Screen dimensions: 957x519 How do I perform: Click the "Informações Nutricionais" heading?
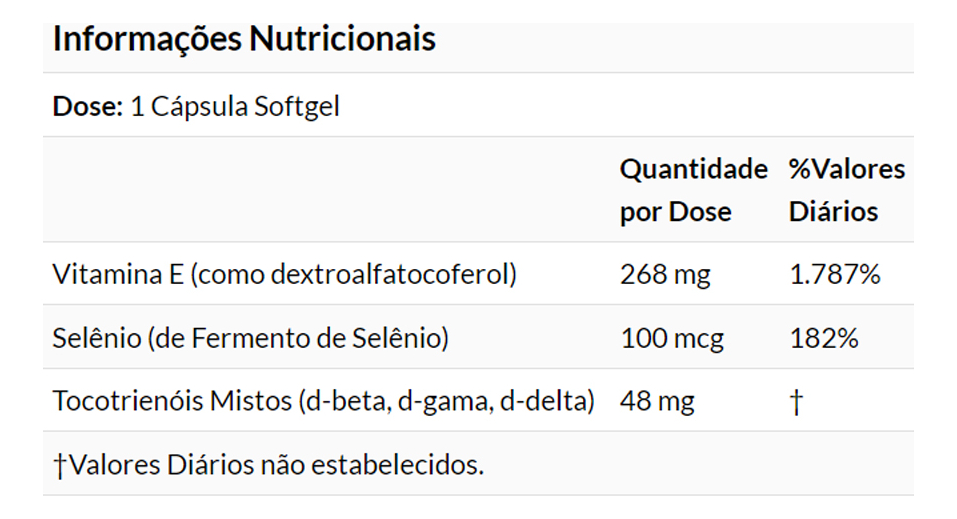pos(243,39)
